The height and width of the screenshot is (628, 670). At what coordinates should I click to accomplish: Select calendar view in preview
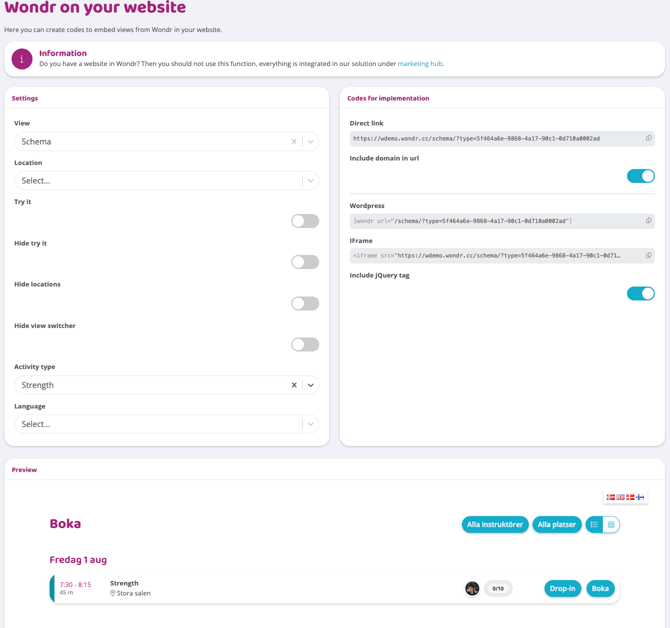[611, 525]
